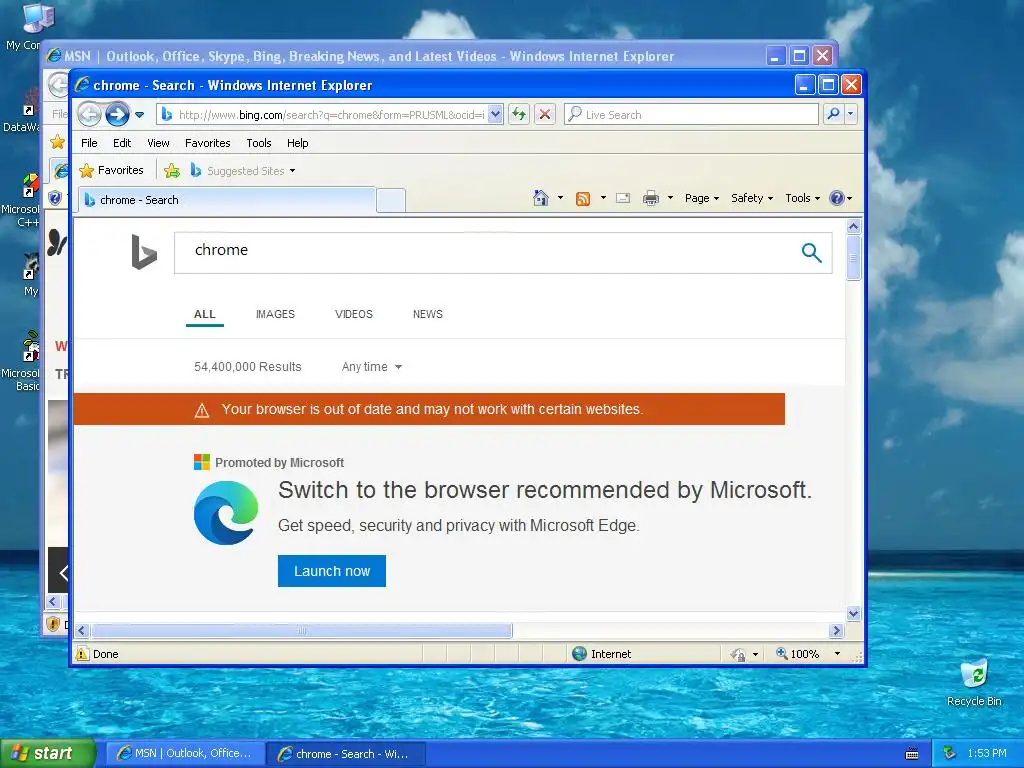The width and height of the screenshot is (1024, 768).
Task: Click the Read Mail envelope icon
Action: (x=623, y=198)
